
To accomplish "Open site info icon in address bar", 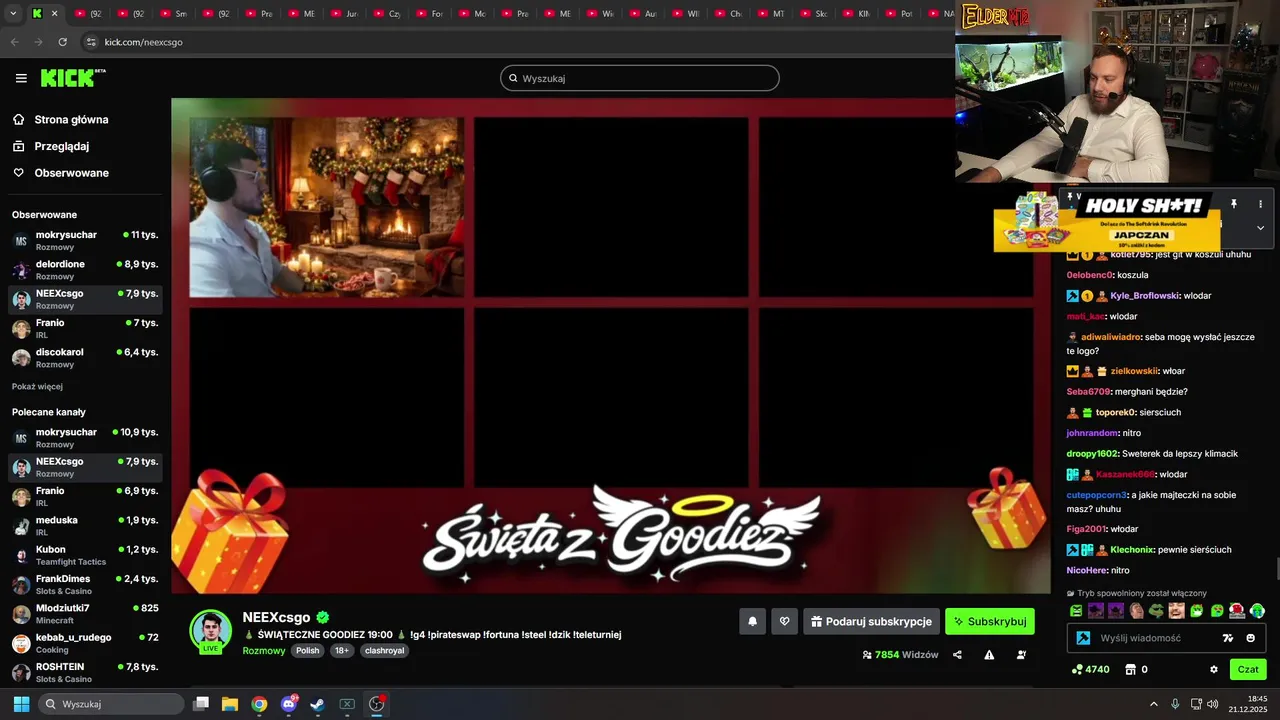I will (x=91, y=42).
